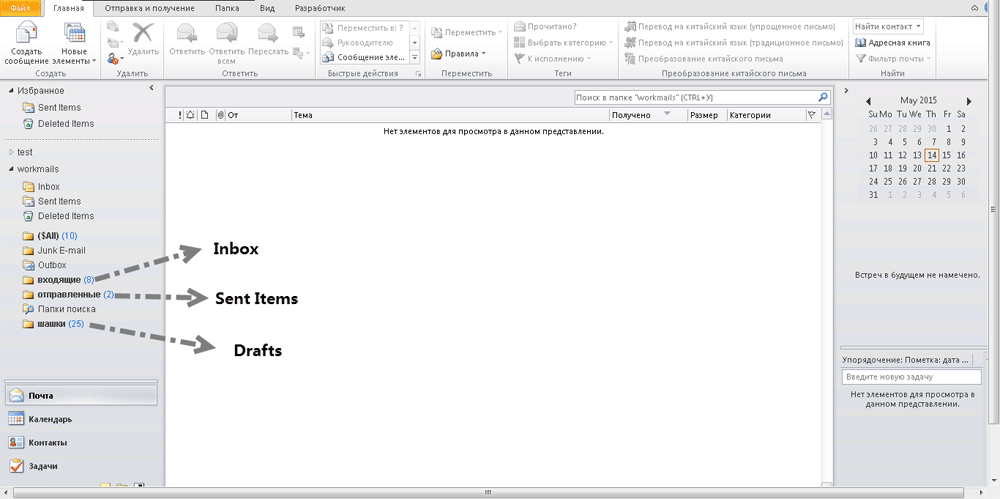Open the Файл tab
The width and height of the screenshot is (1000, 499).
pyautogui.click(x=22, y=8)
